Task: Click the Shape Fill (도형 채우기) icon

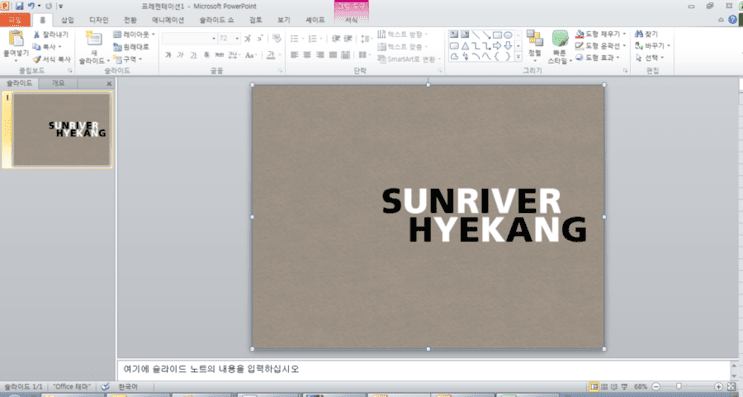Action: 580,34
